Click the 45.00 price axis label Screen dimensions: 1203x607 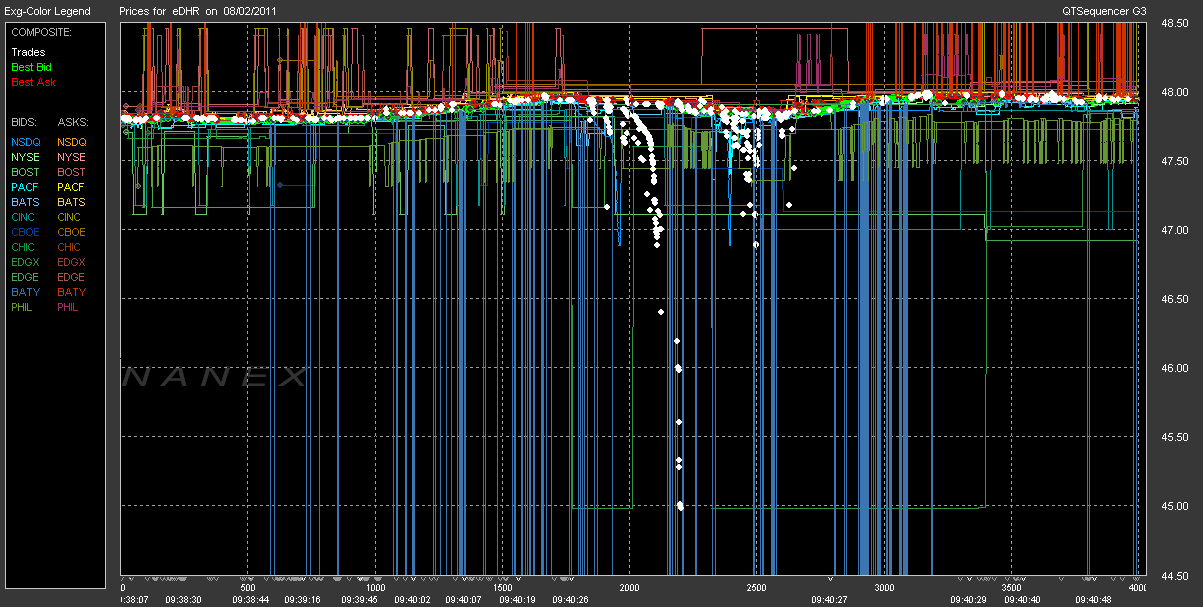click(x=1174, y=507)
